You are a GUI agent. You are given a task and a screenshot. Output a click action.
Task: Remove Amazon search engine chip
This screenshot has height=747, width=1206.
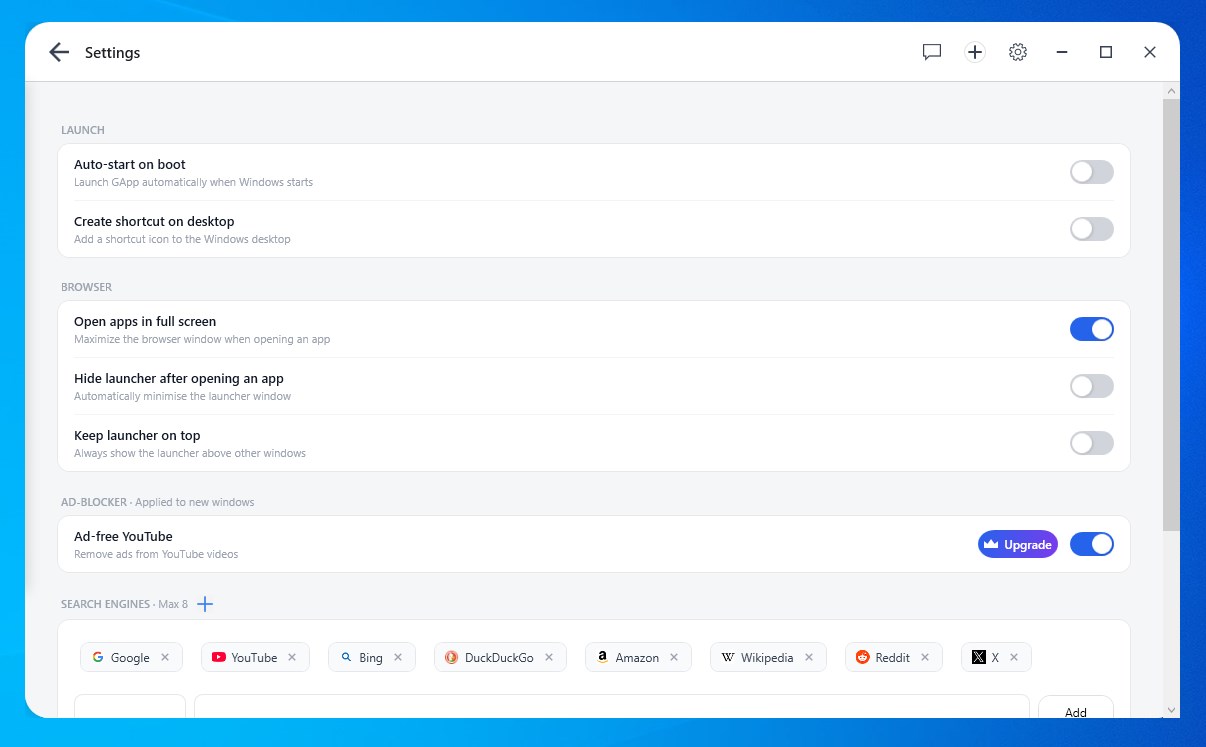(674, 657)
